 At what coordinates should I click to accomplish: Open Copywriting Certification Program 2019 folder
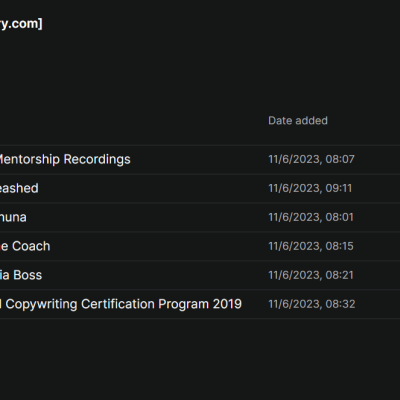(x=121, y=304)
